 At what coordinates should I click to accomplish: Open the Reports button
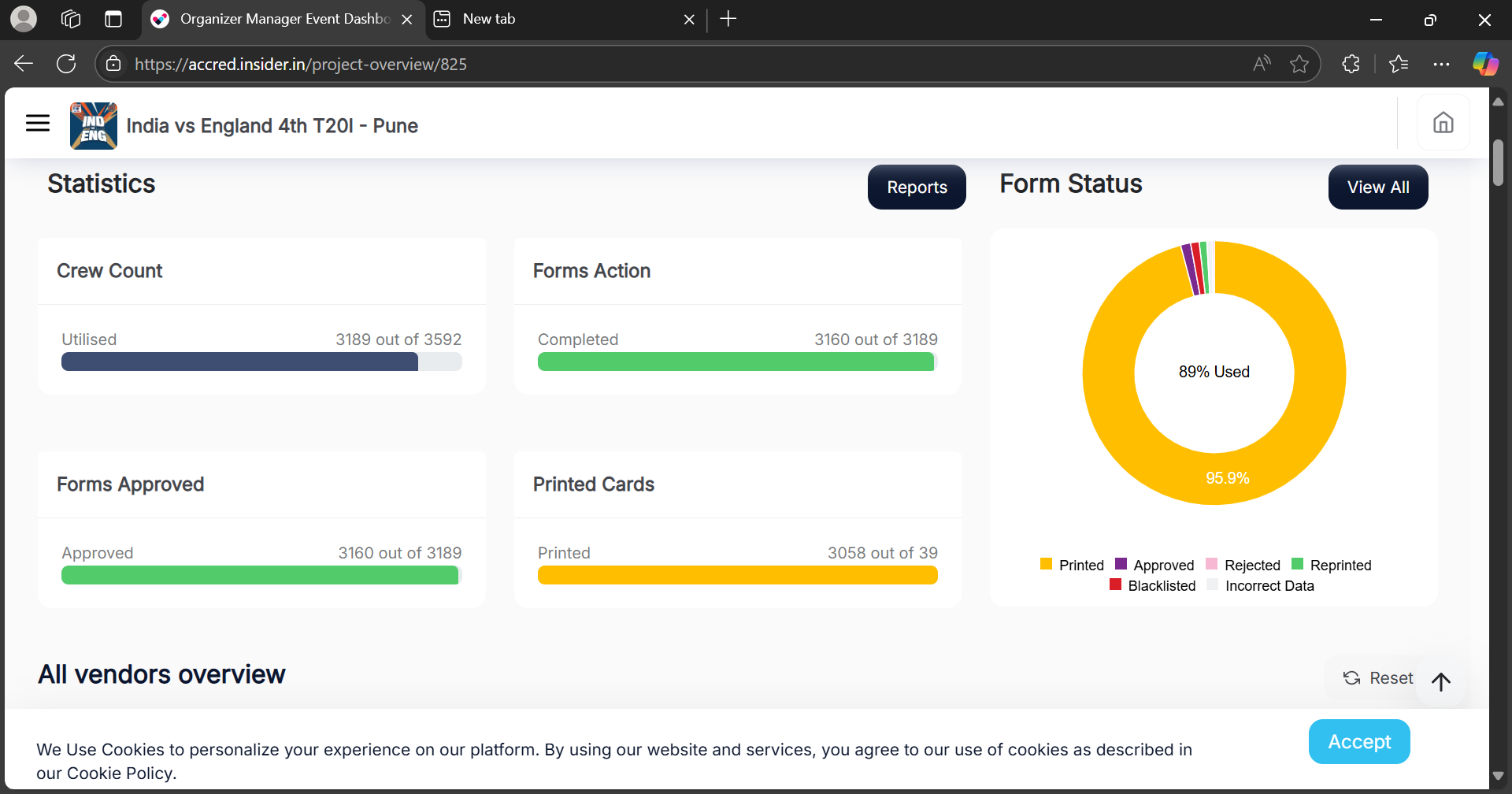click(917, 187)
